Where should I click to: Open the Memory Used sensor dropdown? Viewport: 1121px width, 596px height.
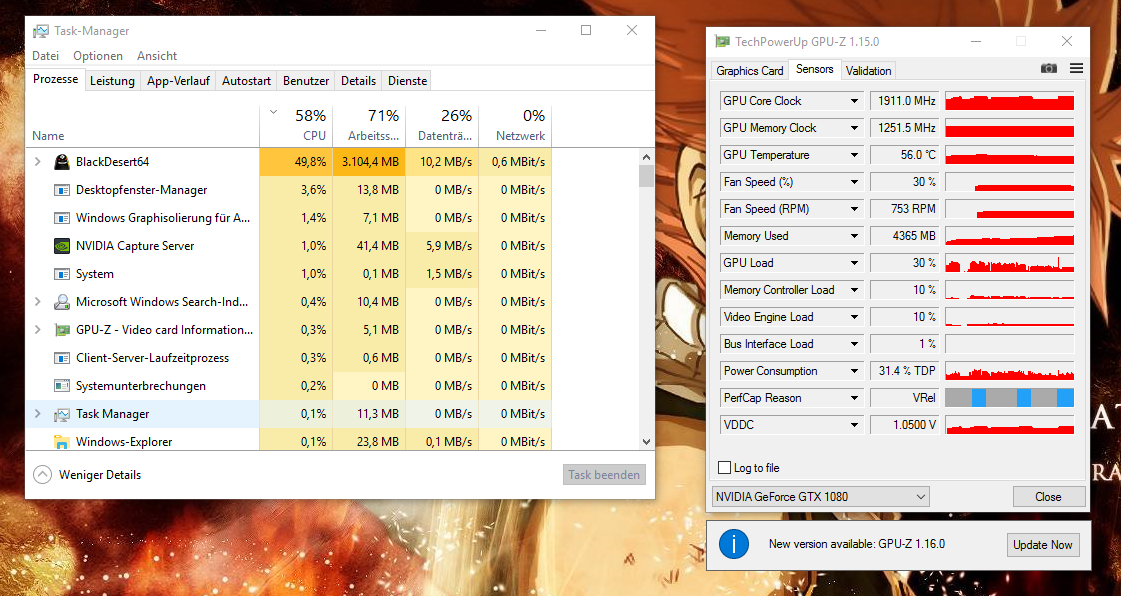[854, 236]
